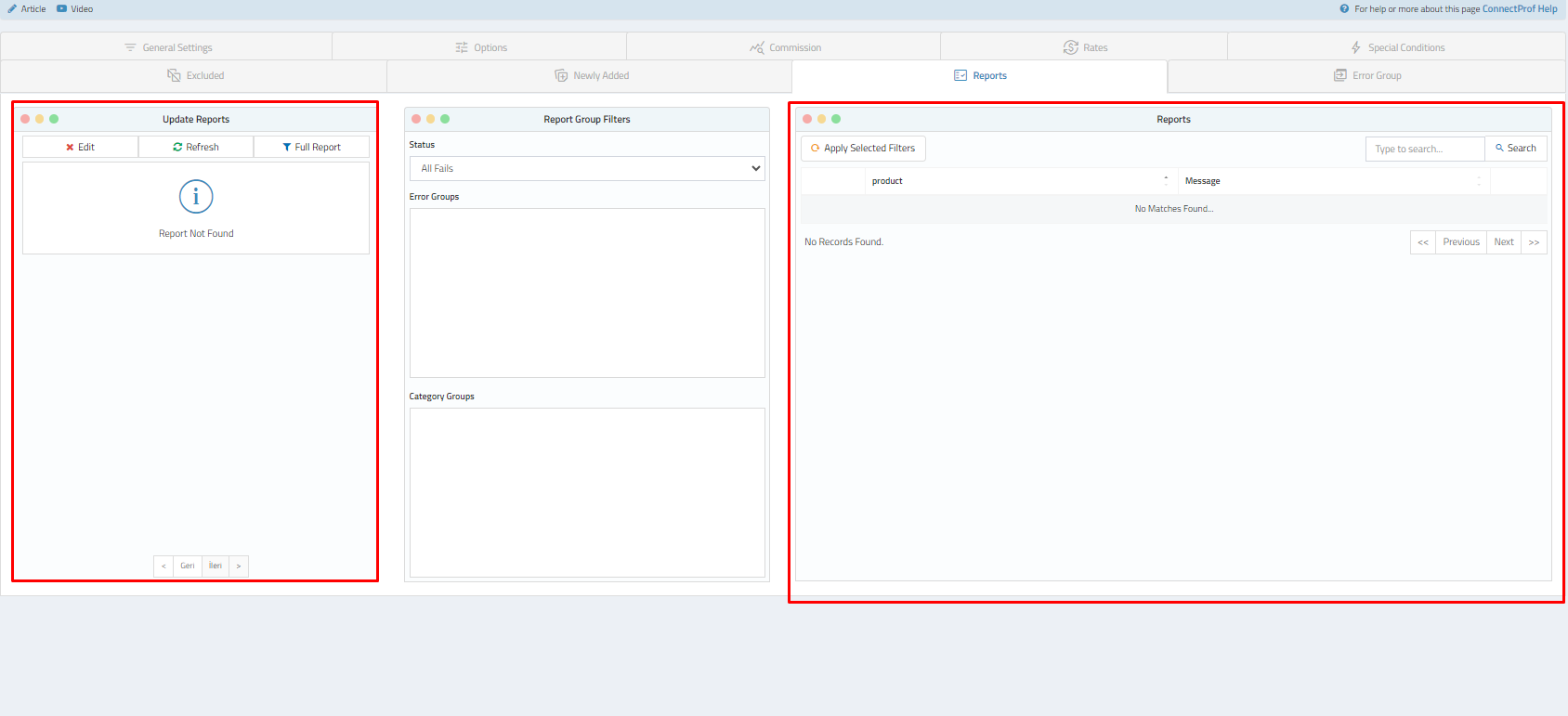Click the red X Edit button
The width and height of the screenshot is (1568, 716).
(x=81, y=147)
